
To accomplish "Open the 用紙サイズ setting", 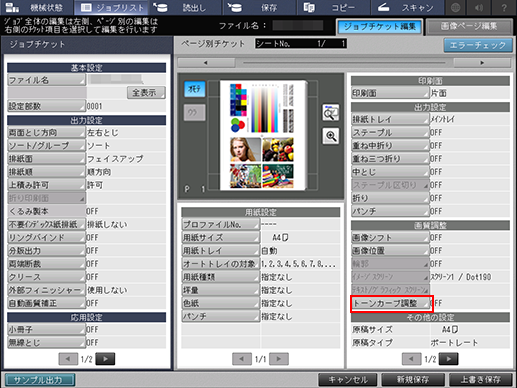I will point(220,238).
